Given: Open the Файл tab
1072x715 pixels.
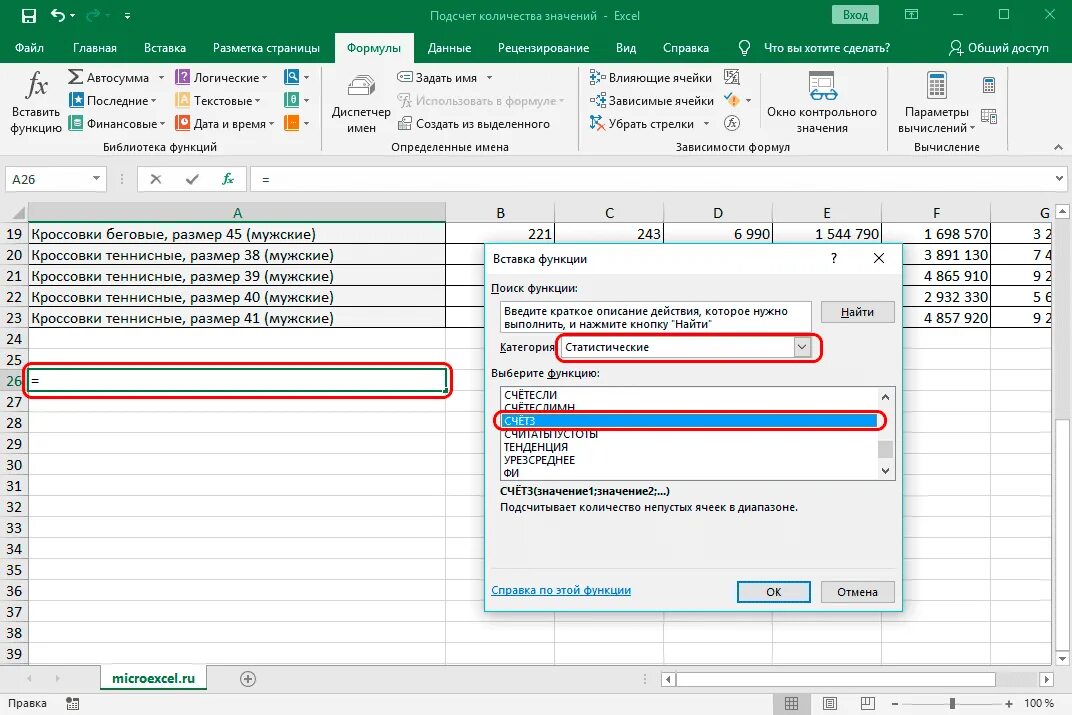Looking at the screenshot, I should pos(29,48).
